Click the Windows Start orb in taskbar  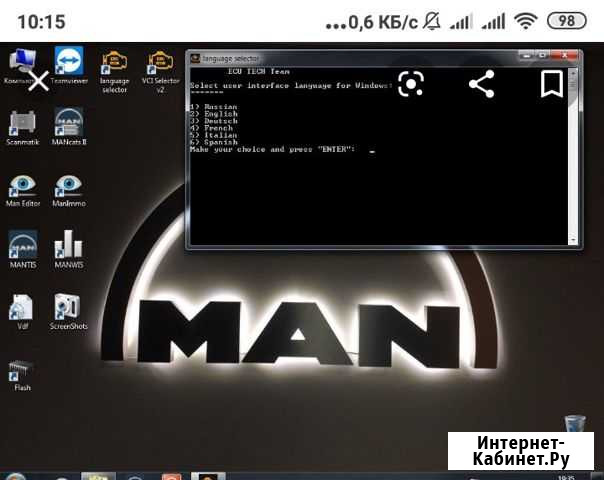click(x=15, y=476)
